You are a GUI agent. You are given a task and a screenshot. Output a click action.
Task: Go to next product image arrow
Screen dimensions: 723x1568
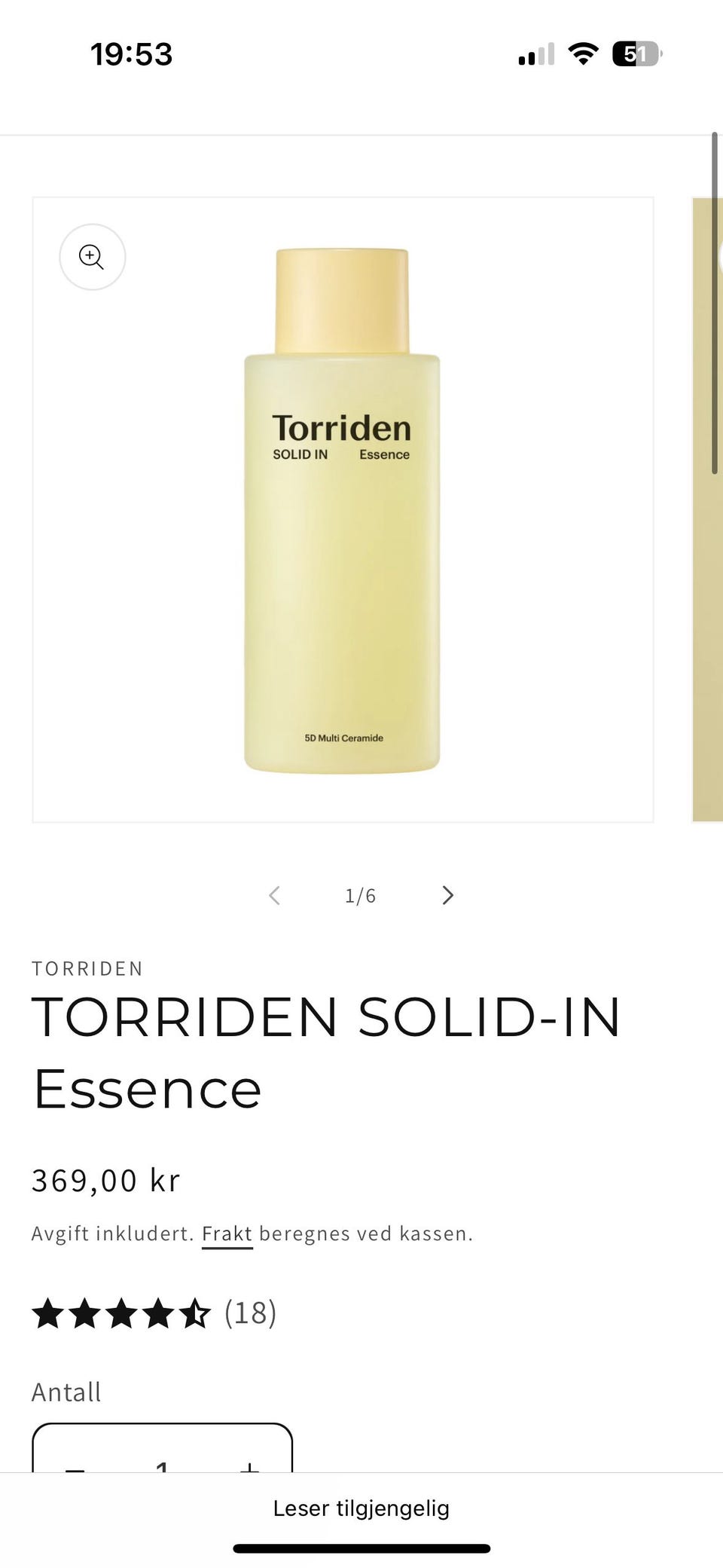pos(447,895)
